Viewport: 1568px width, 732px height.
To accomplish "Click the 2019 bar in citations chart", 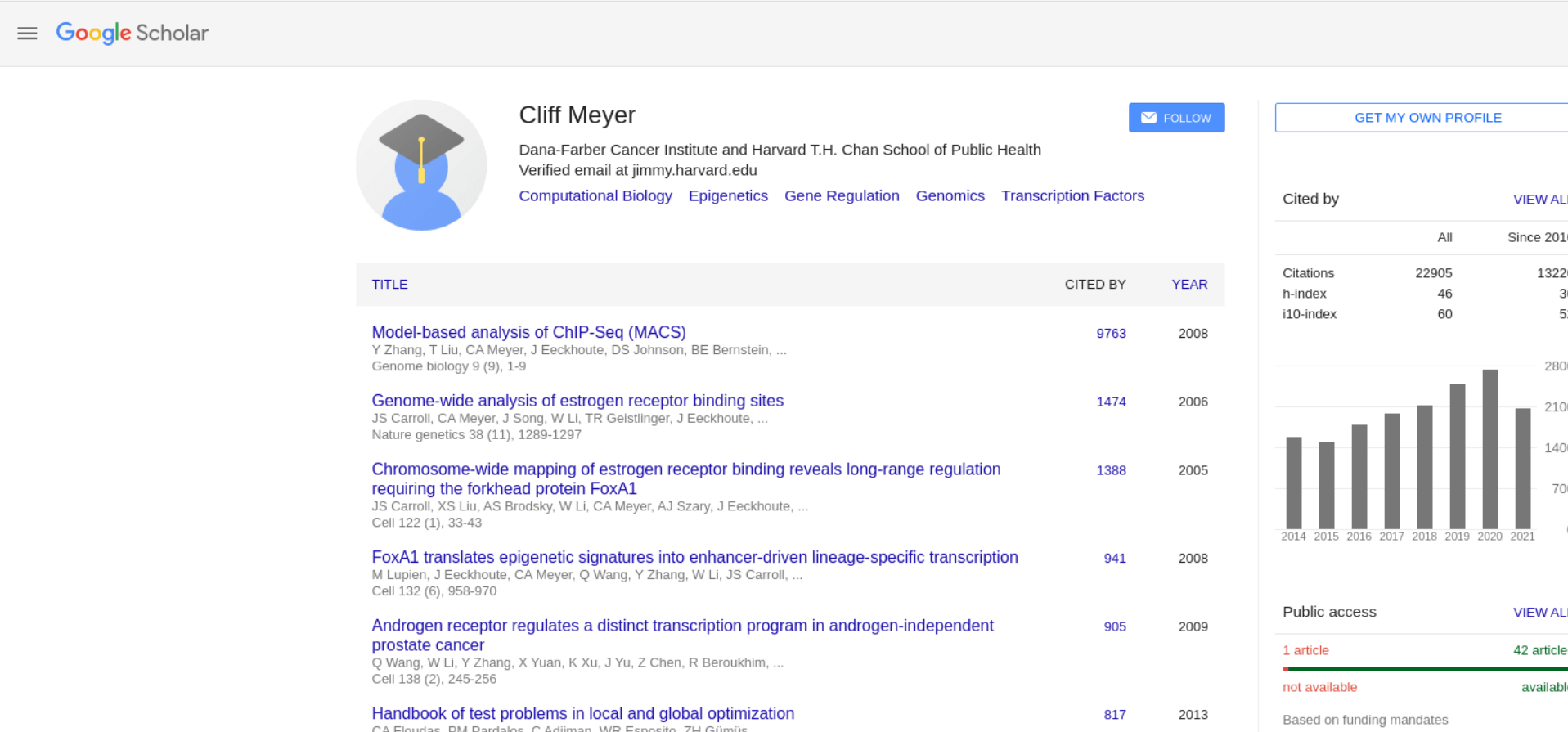I will pyautogui.click(x=1458, y=456).
